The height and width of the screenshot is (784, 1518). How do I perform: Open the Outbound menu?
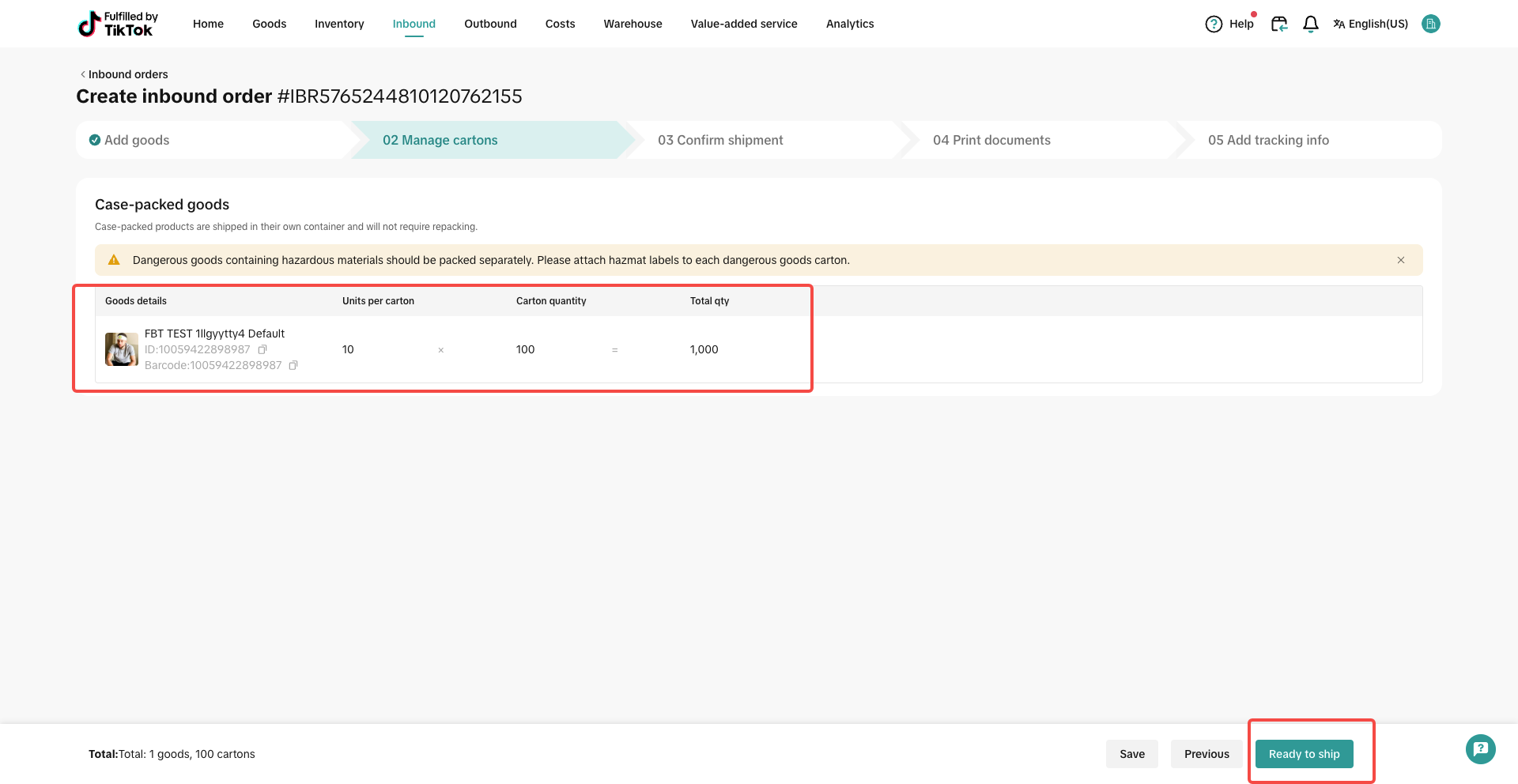[490, 24]
